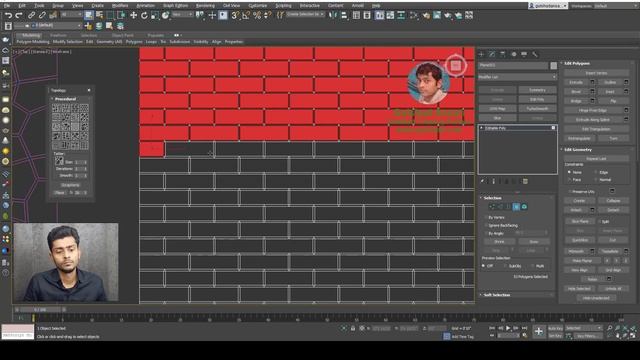Redo the last action
Screen dimensions: 640x360
[19, 16]
